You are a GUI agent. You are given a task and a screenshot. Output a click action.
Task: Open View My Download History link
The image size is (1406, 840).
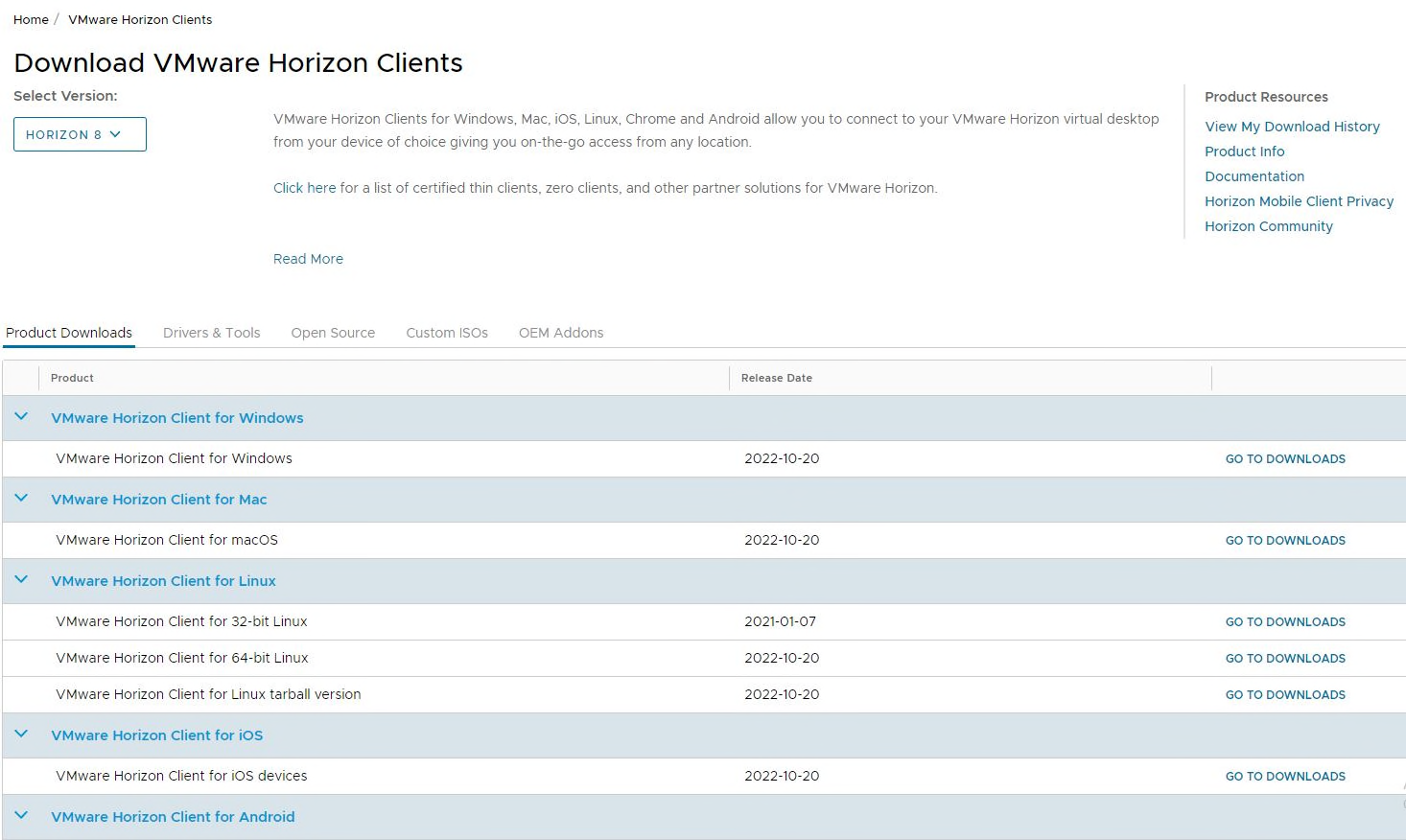click(x=1292, y=127)
